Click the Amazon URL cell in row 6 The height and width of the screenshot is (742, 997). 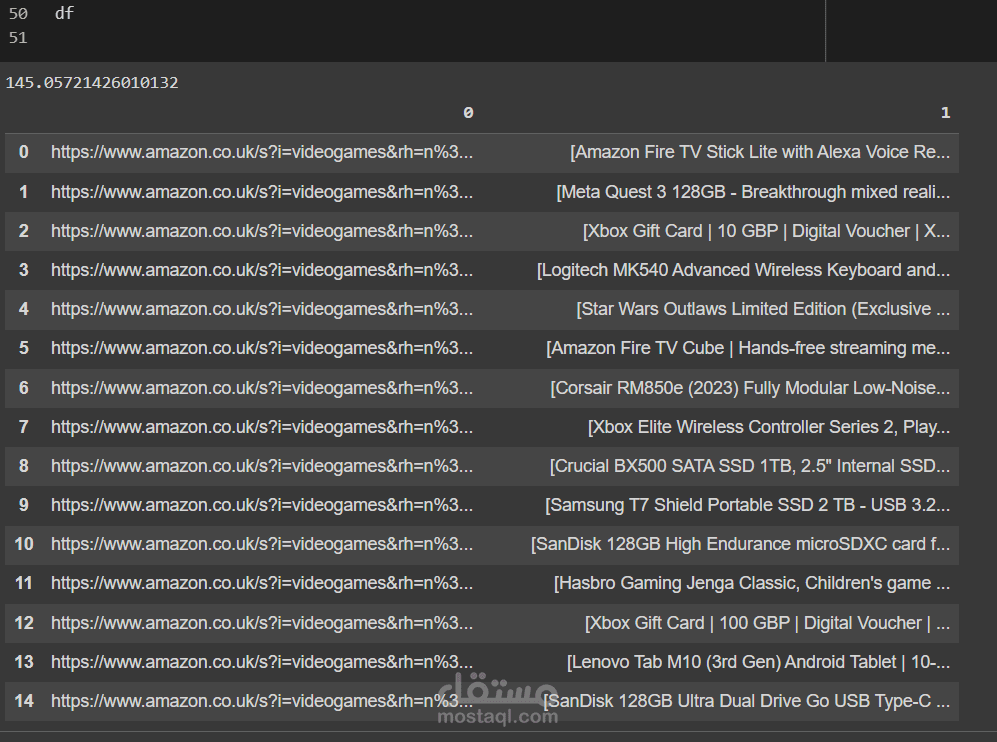click(262, 388)
